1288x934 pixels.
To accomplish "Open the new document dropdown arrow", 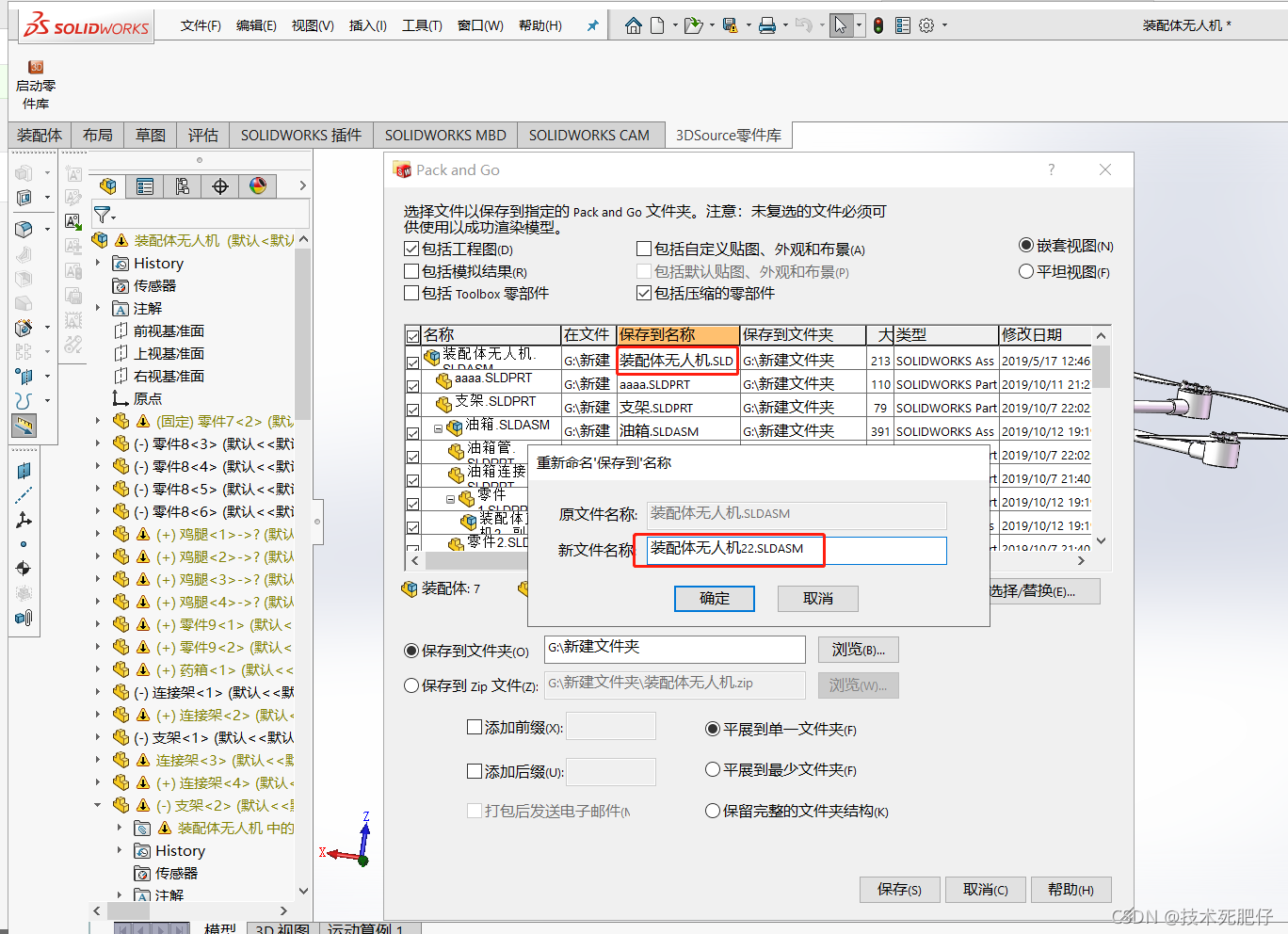I will pyautogui.click(x=675, y=25).
